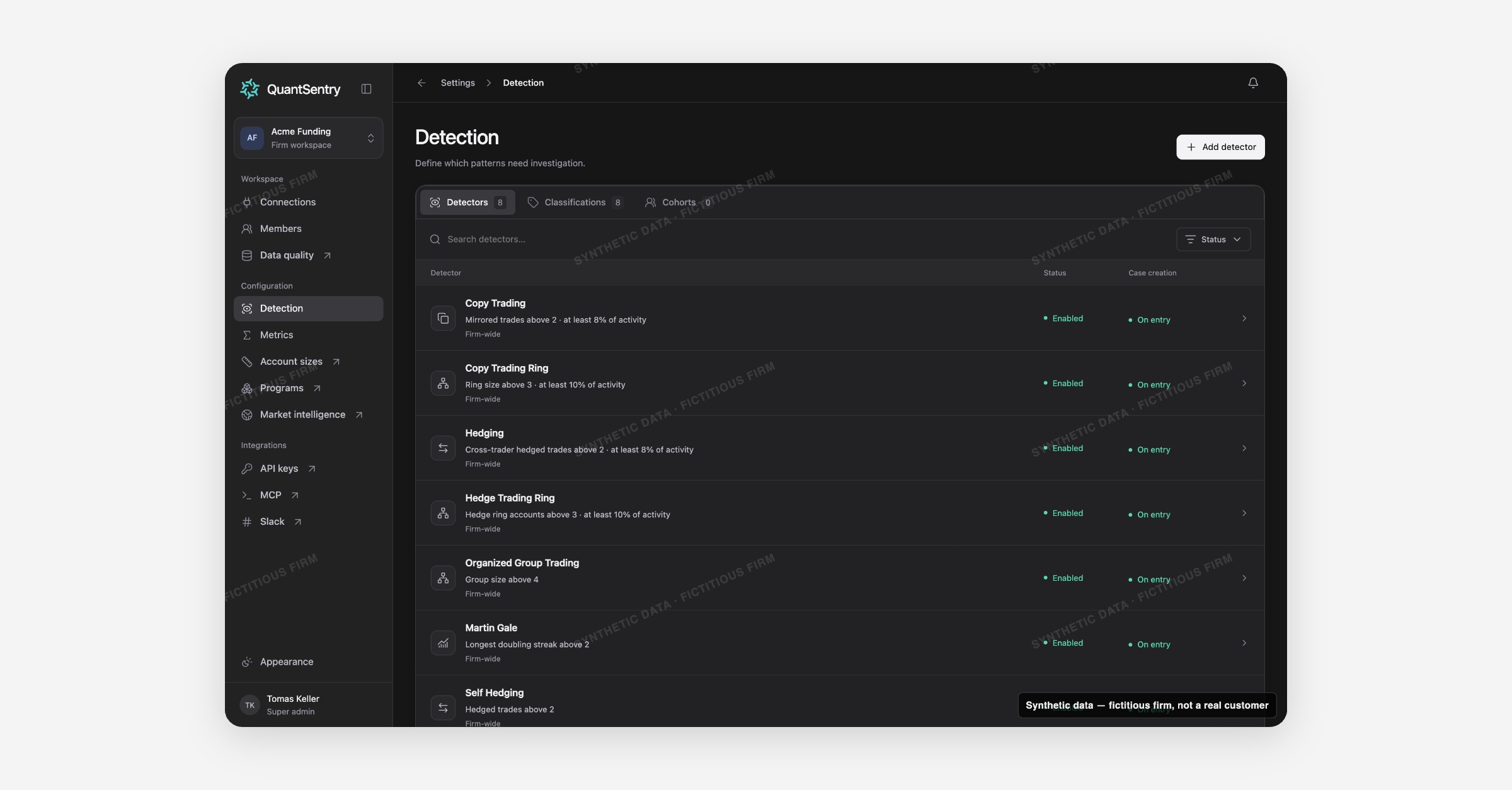Open the Hedge Trading Ring title
Viewport: 1512px width, 790px height.
[x=510, y=498]
